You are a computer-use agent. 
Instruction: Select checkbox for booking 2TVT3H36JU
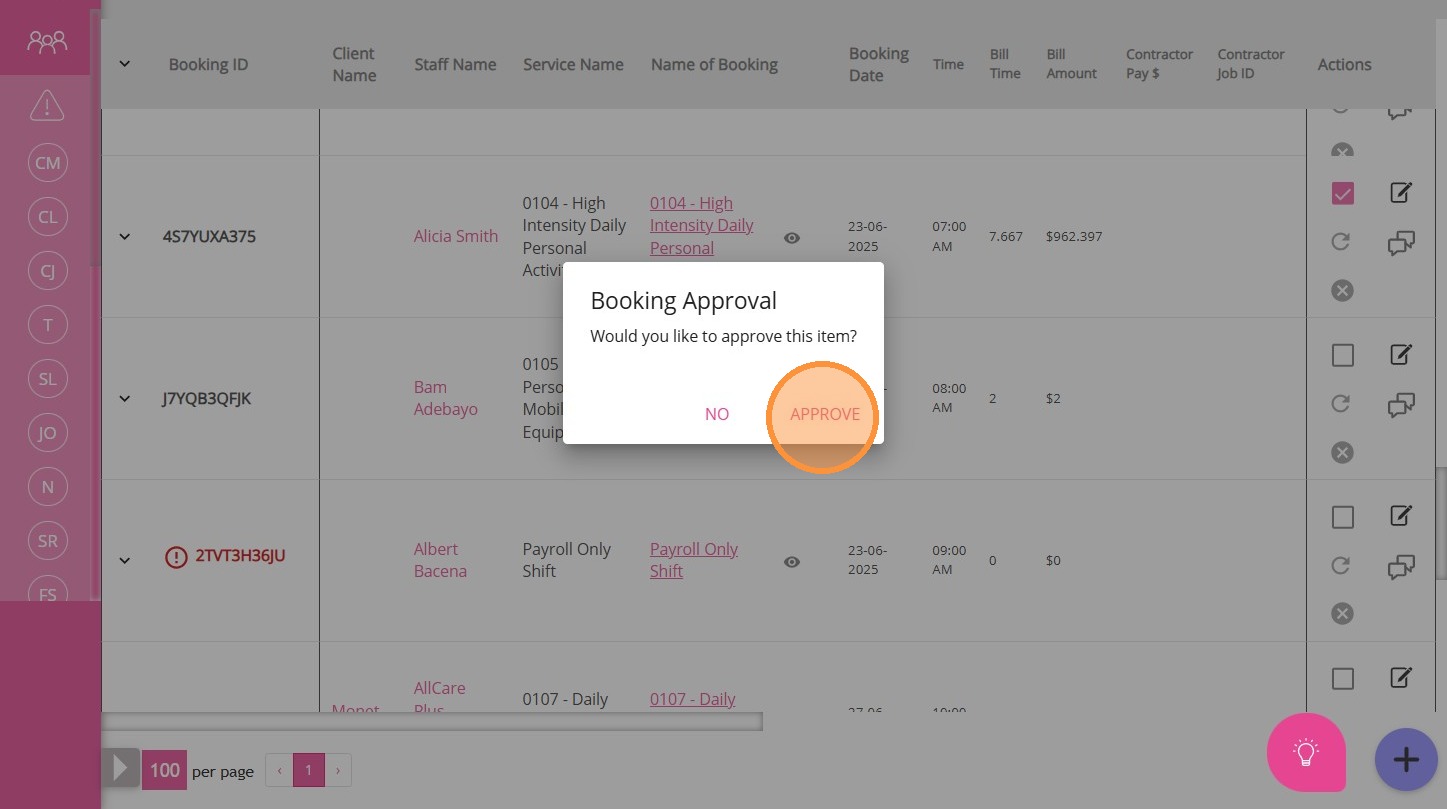pyautogui.click(x=1342, y=517)
